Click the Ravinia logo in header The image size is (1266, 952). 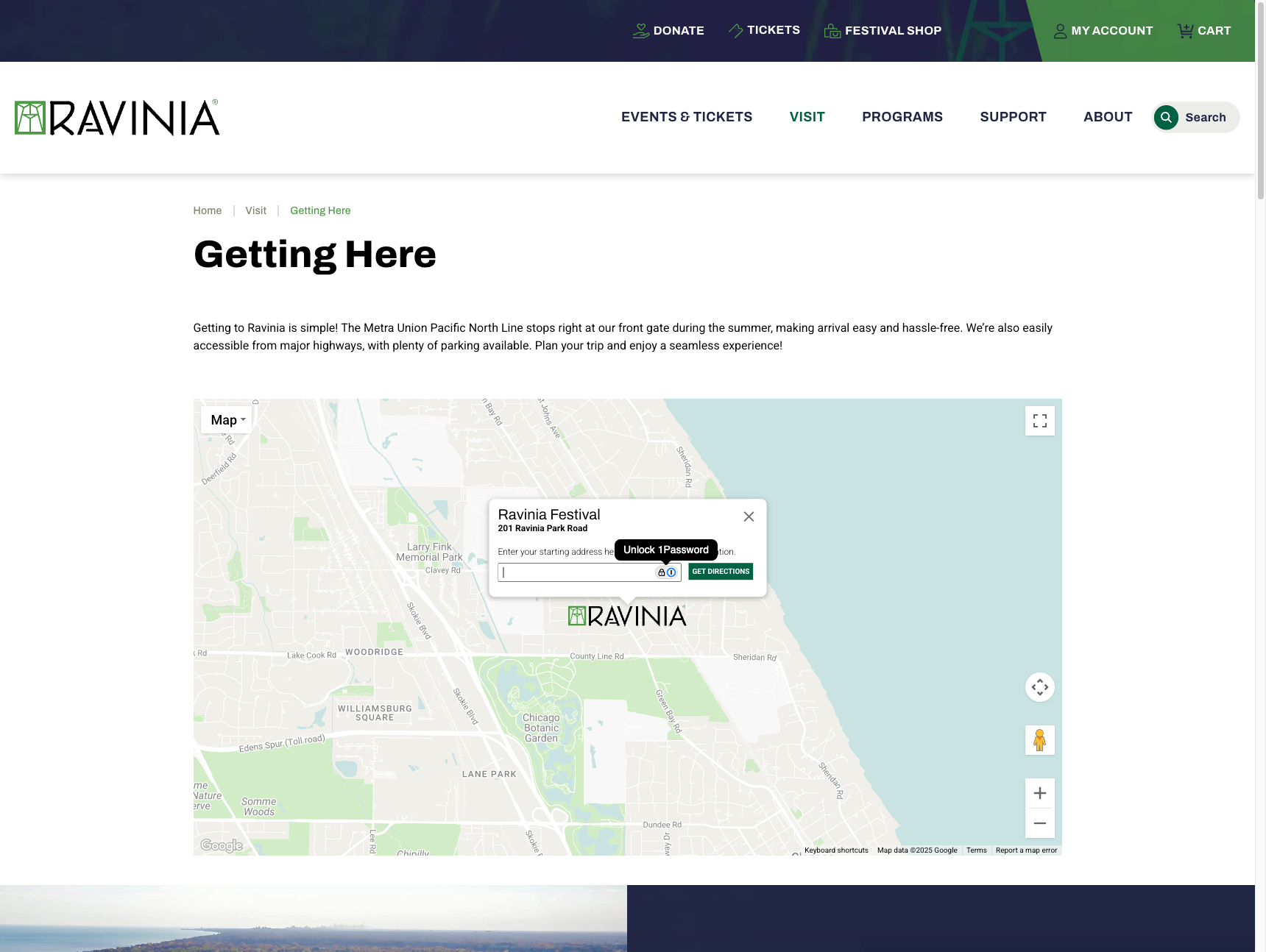(x=117, y=118)
